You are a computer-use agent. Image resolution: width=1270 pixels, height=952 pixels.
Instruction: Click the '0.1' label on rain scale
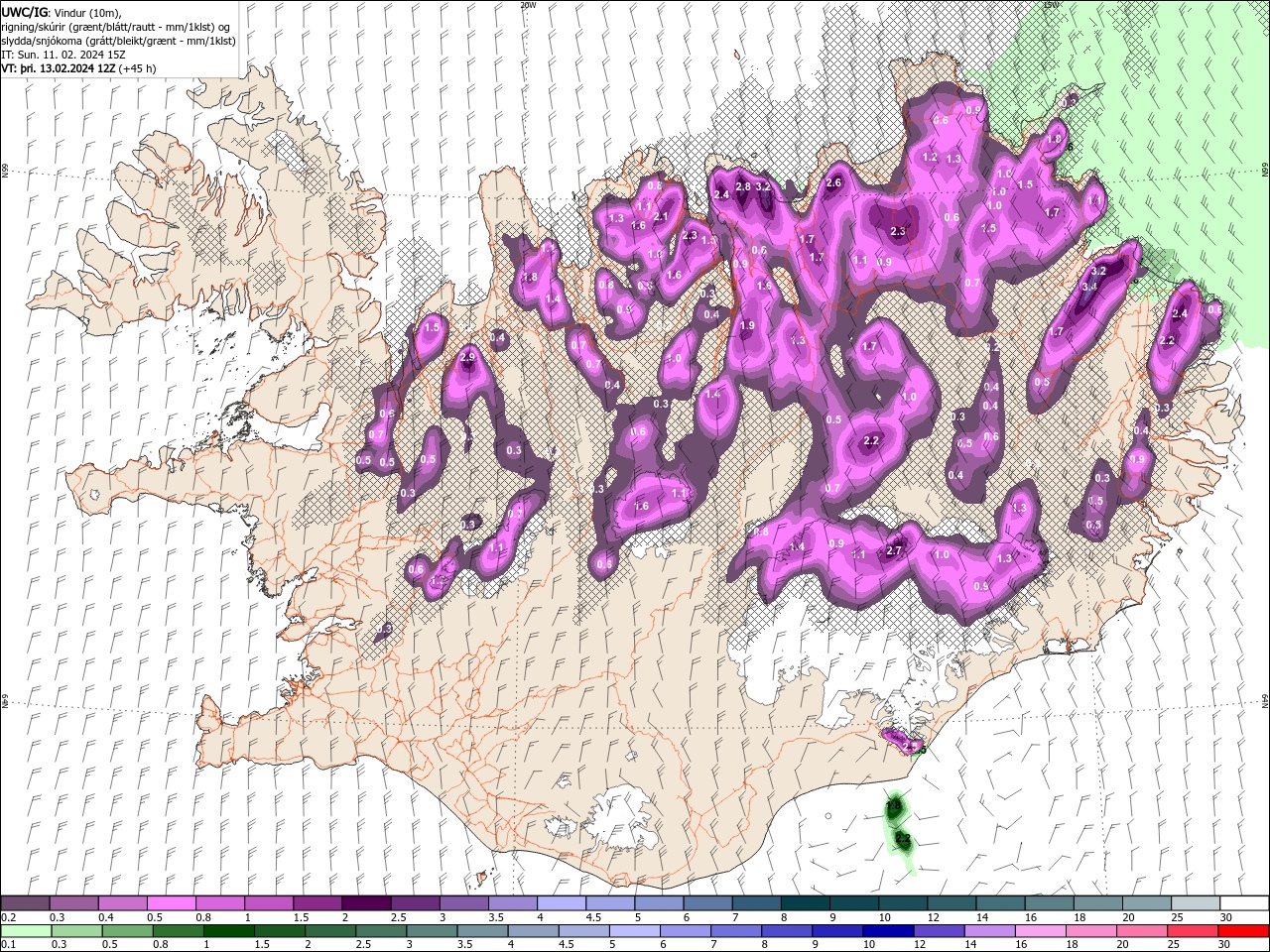coord(8,945)
